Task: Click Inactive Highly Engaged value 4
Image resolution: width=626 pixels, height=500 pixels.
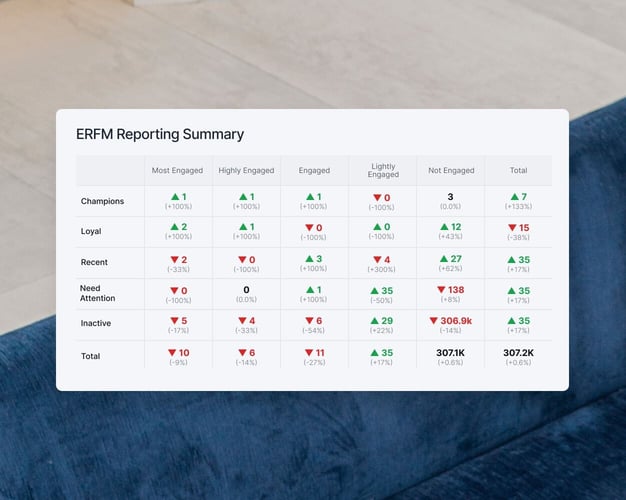Action: 252,321
